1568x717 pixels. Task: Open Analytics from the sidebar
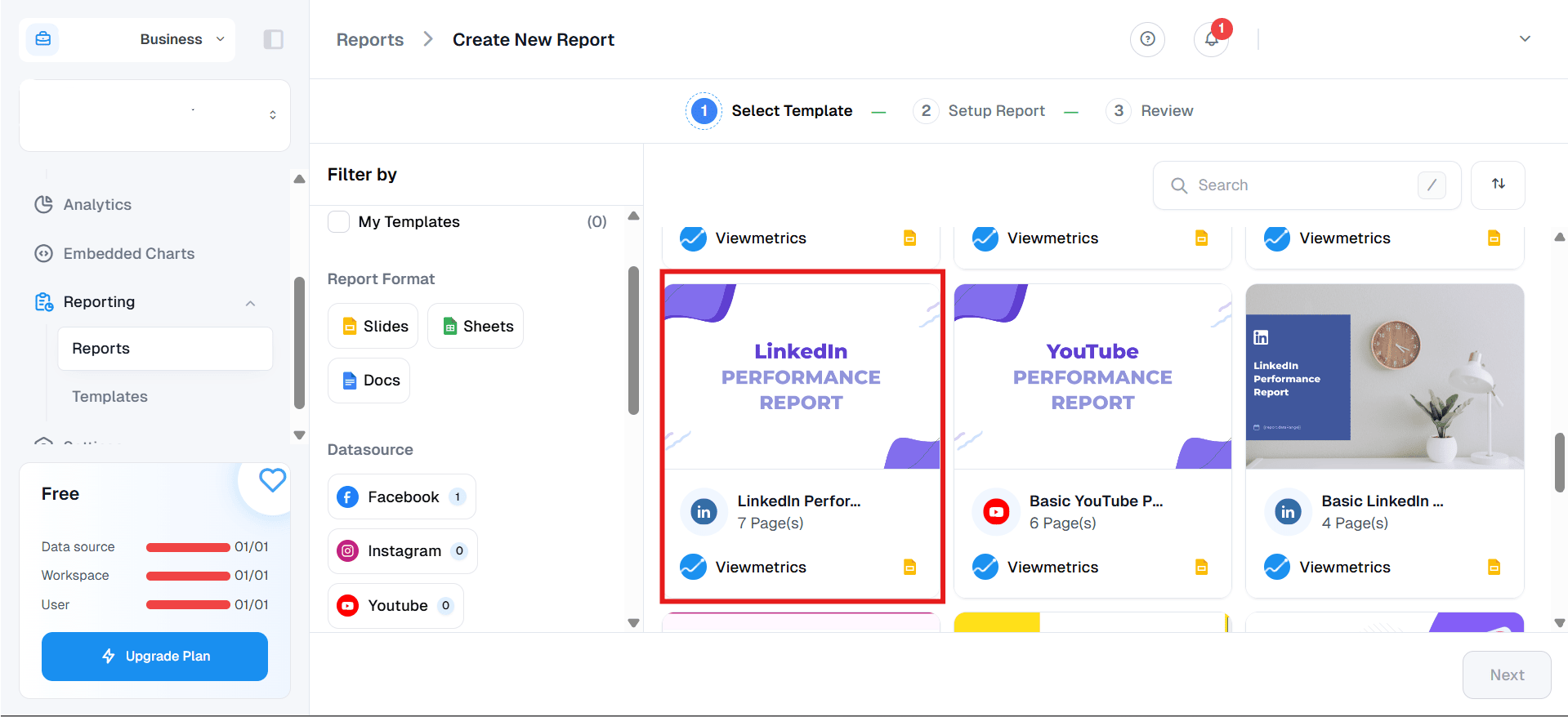pyautogui.click(x=97, y=204)
